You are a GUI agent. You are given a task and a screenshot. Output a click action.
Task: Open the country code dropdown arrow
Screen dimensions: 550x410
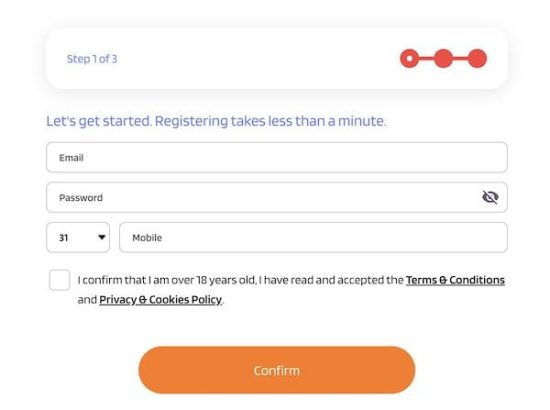102,237
